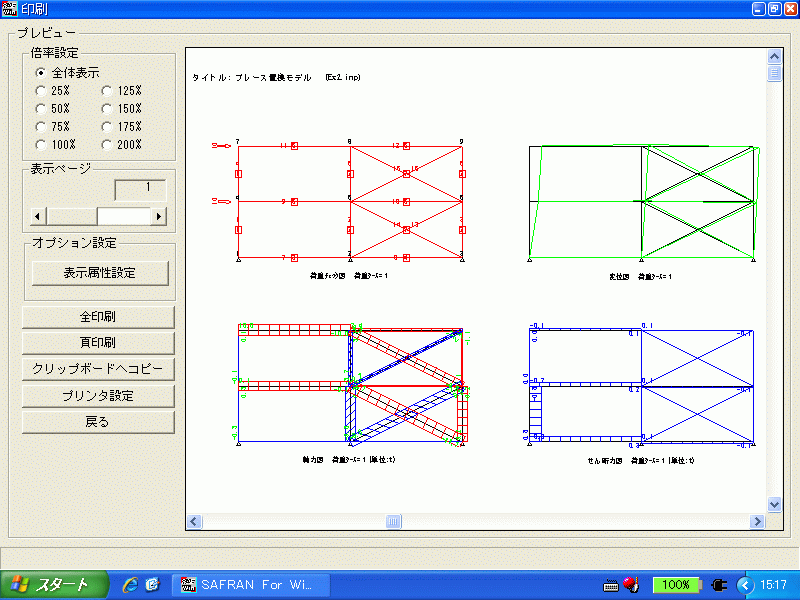Click the 頁印刷 page print button
The height and width of the screenshot is (600, 800).
tap(98, 343)
